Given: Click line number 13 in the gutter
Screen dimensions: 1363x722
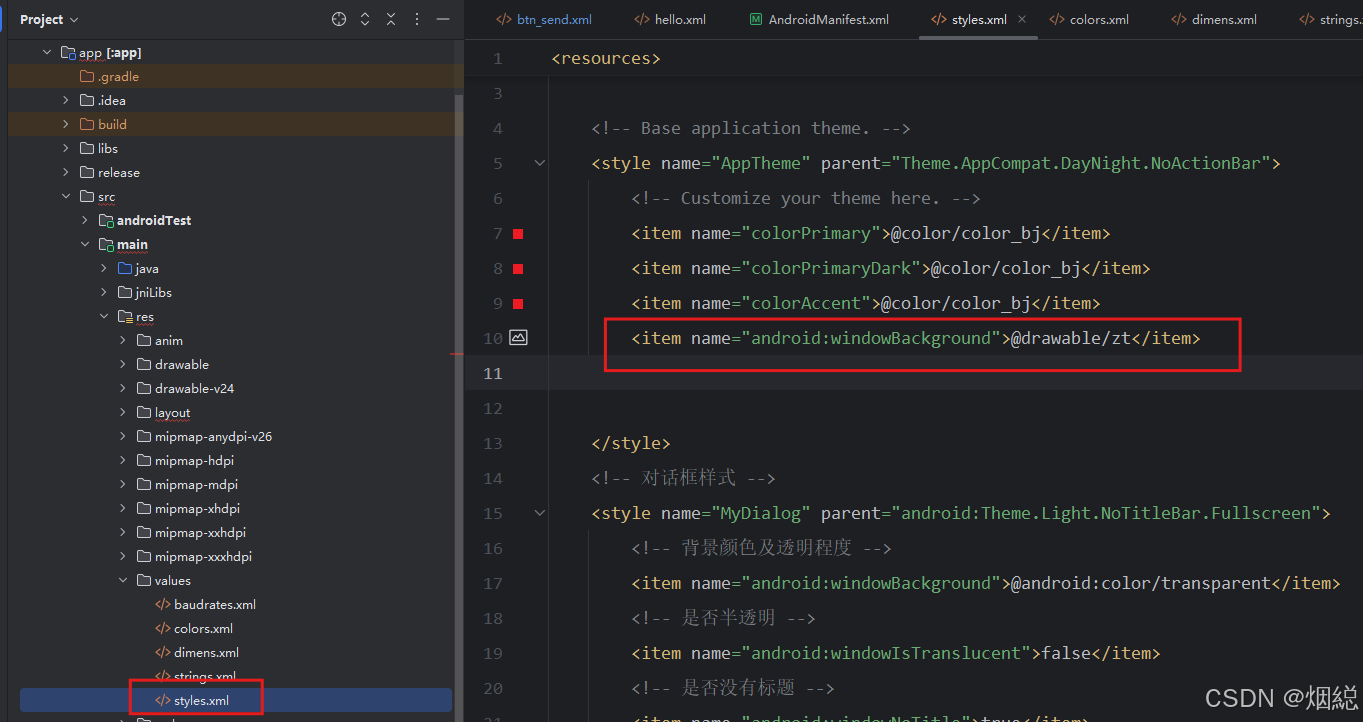Looking at the screenshot, I should point(492,443).
